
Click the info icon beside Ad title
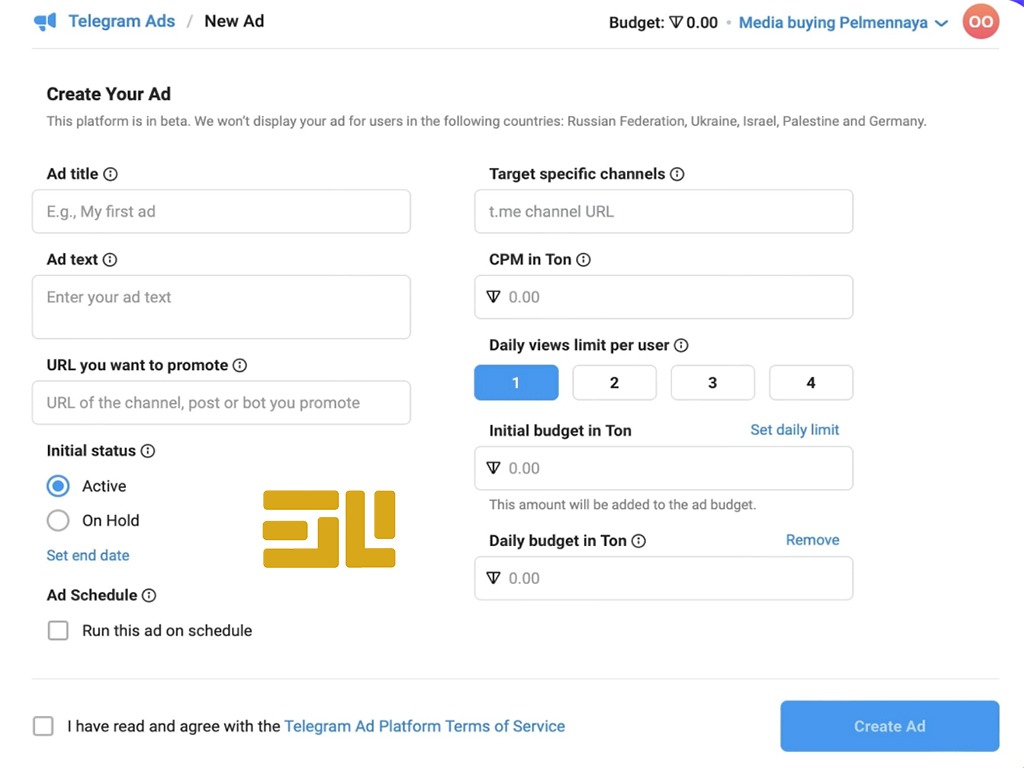111,174
